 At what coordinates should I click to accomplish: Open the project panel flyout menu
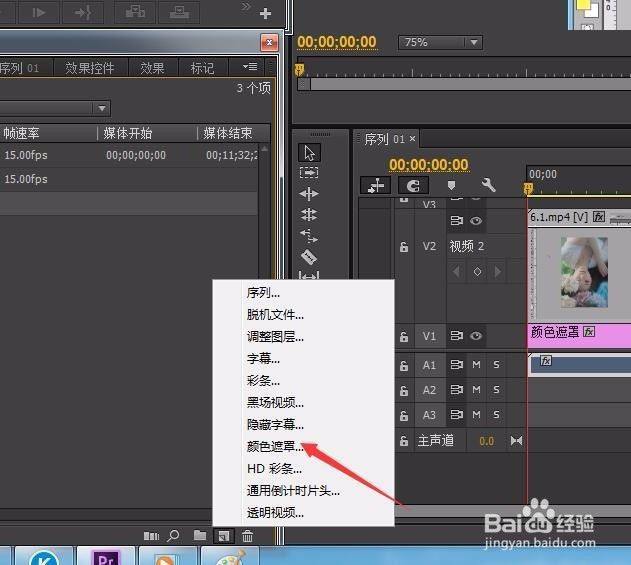[x=250, y=67]
